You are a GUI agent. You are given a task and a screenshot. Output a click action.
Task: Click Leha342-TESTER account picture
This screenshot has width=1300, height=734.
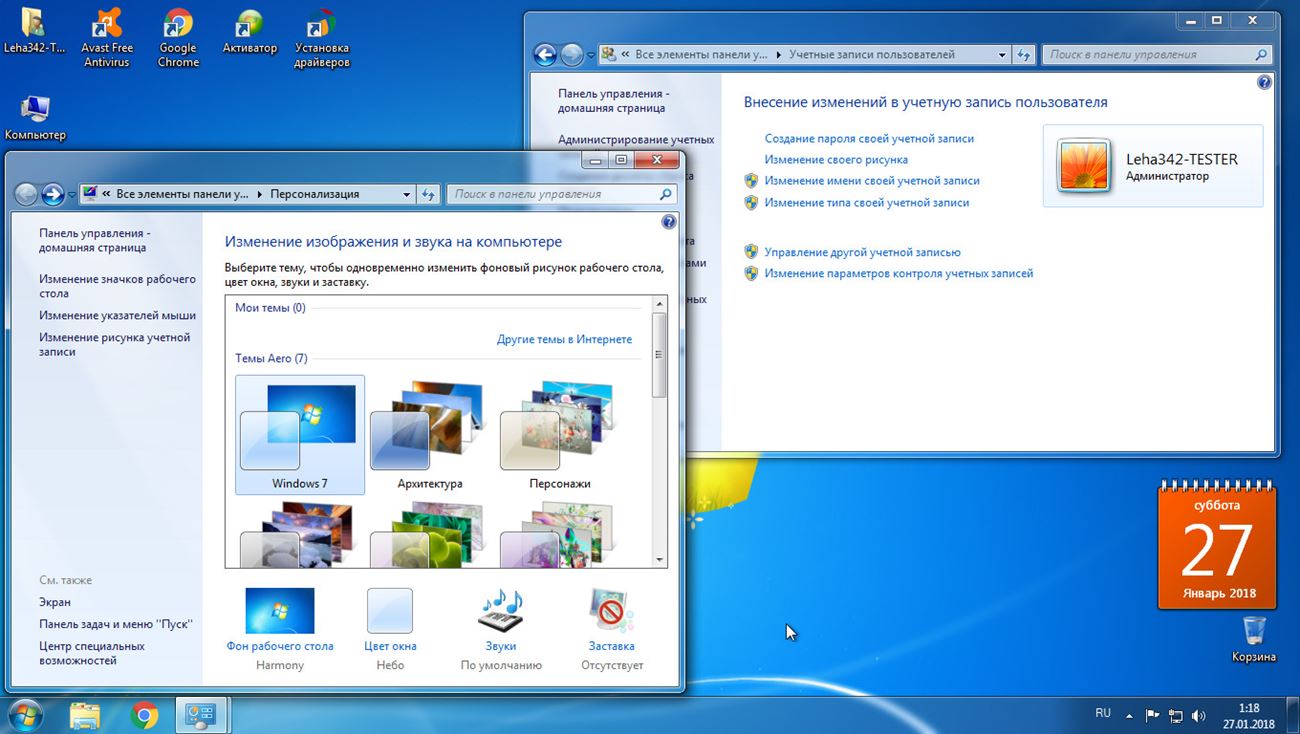(1084, 166)
